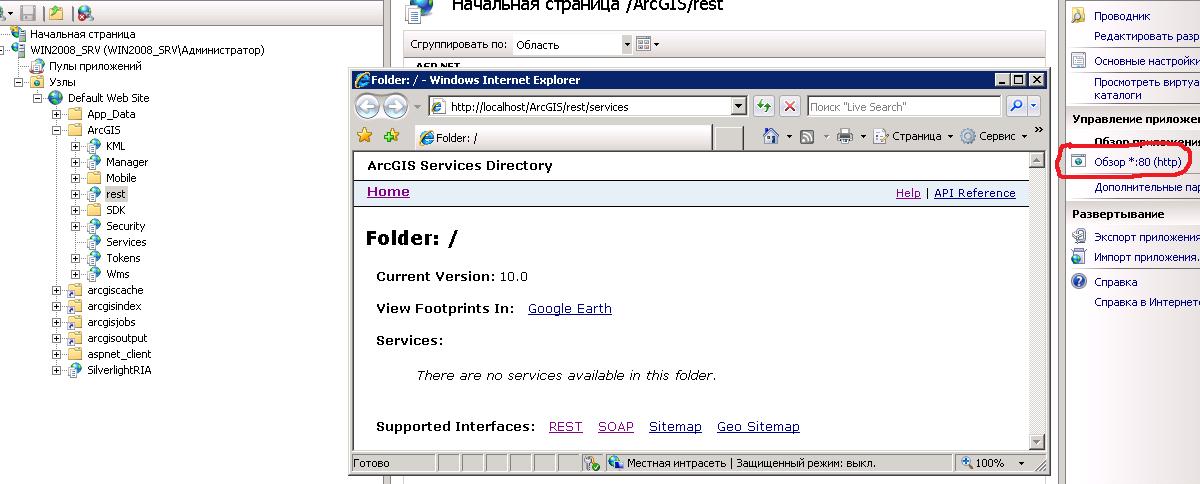Click the Home page icon in IE
Screen dimensions: 1200x484
click(x=771, y=136)
